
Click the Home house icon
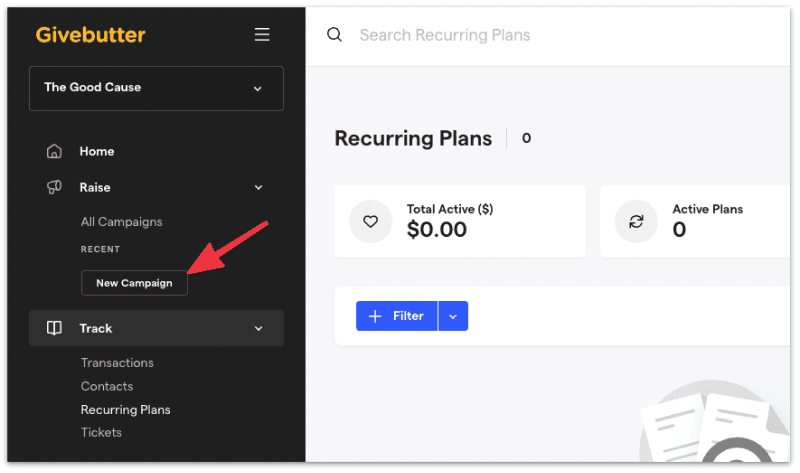pyautogui.click(x=54, y=152)
